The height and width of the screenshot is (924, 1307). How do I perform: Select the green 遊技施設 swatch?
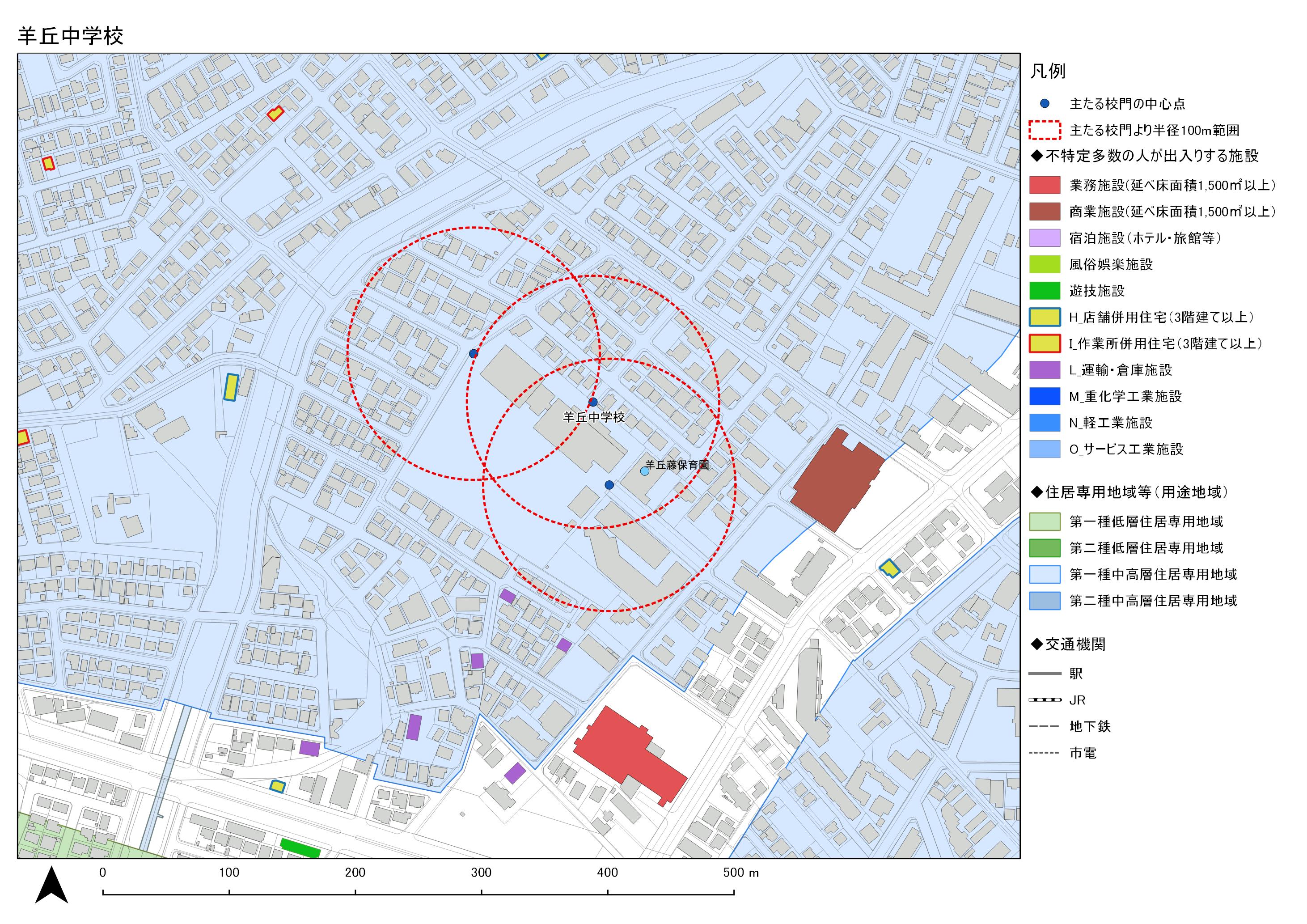pos(1045,290)
